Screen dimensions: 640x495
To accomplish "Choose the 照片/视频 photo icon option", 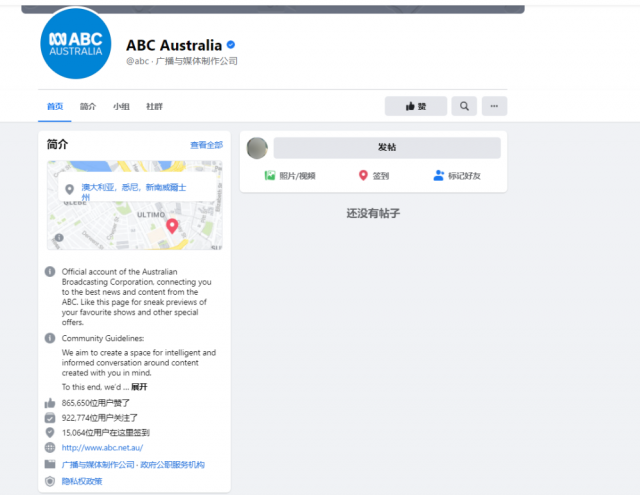I will click(270, 175).
